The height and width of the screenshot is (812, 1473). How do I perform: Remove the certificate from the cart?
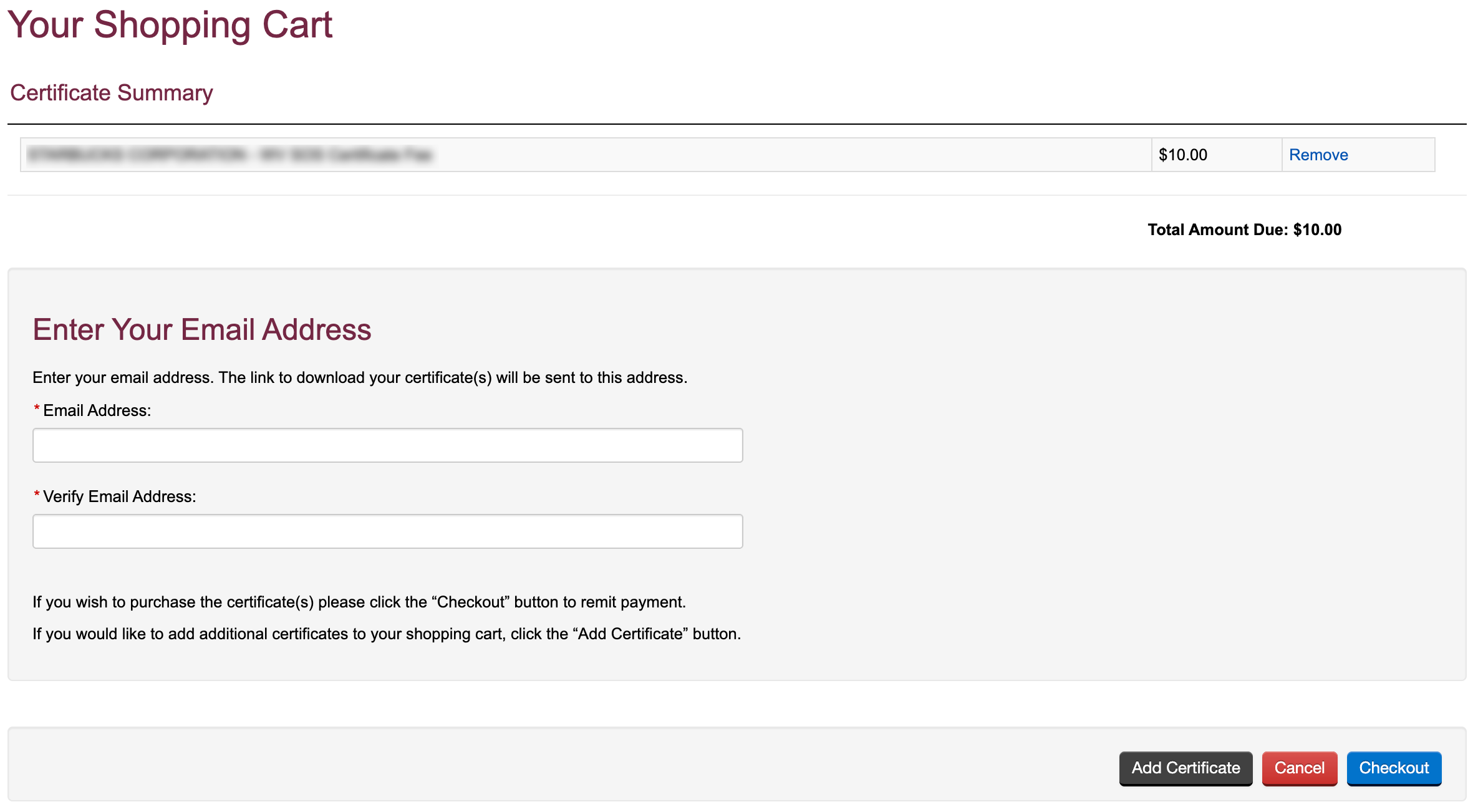pos(1318,155)
